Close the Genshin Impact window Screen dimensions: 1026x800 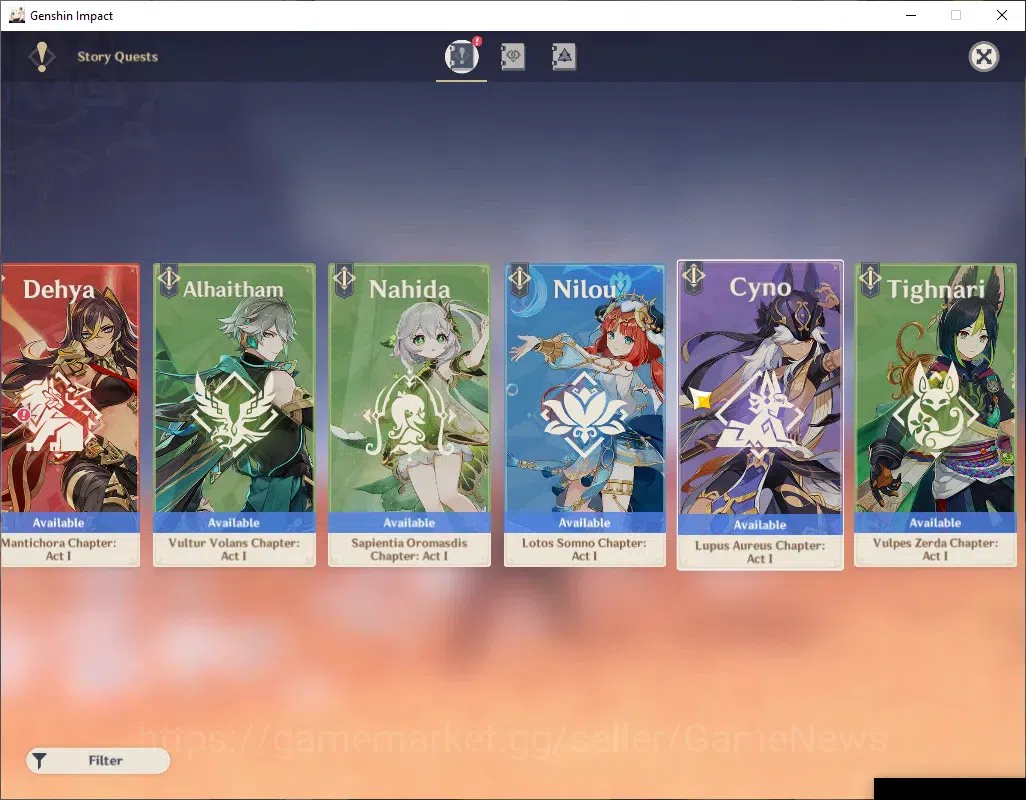point(1002,15)
